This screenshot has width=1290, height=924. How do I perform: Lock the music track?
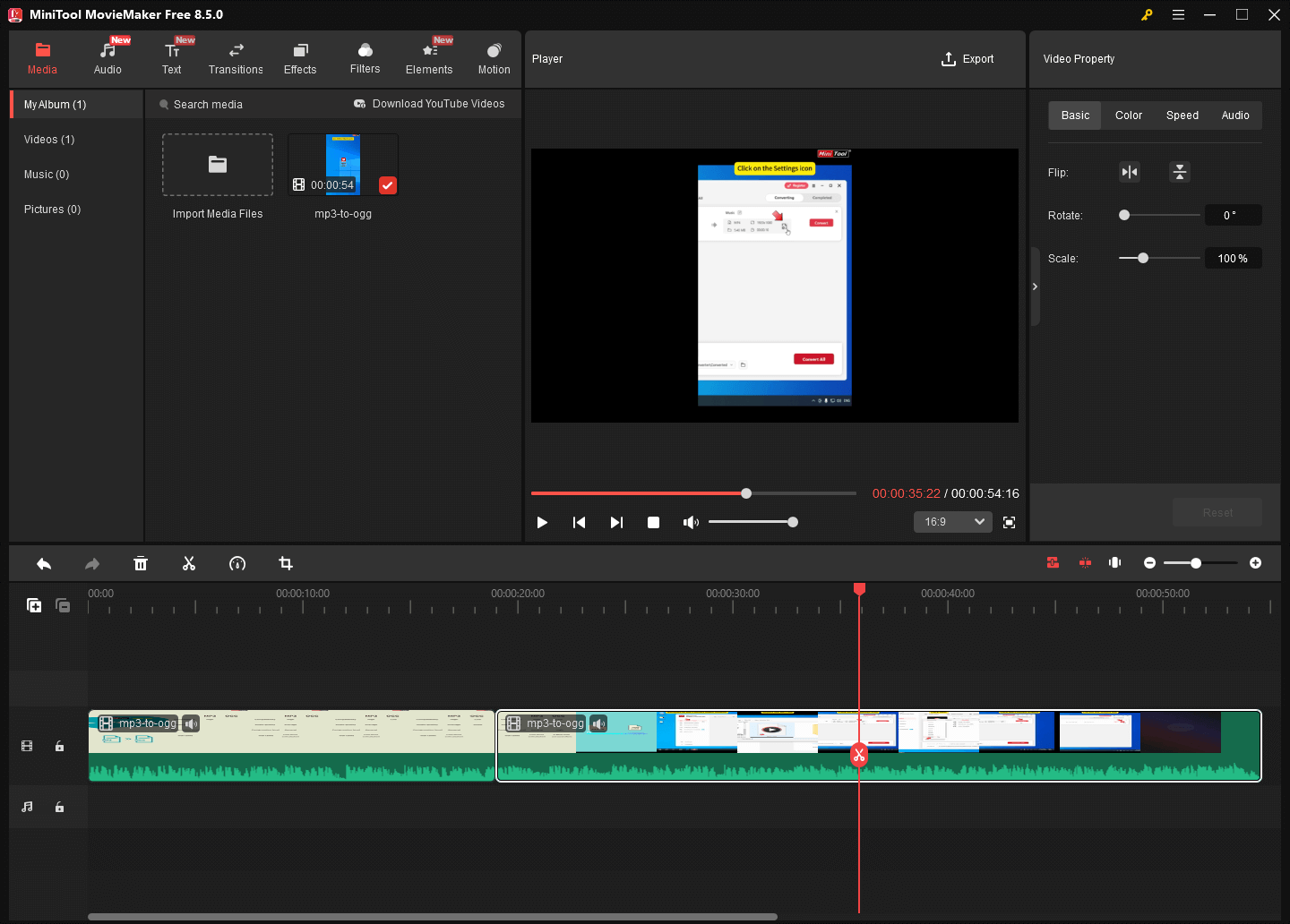tap(59, 806)
